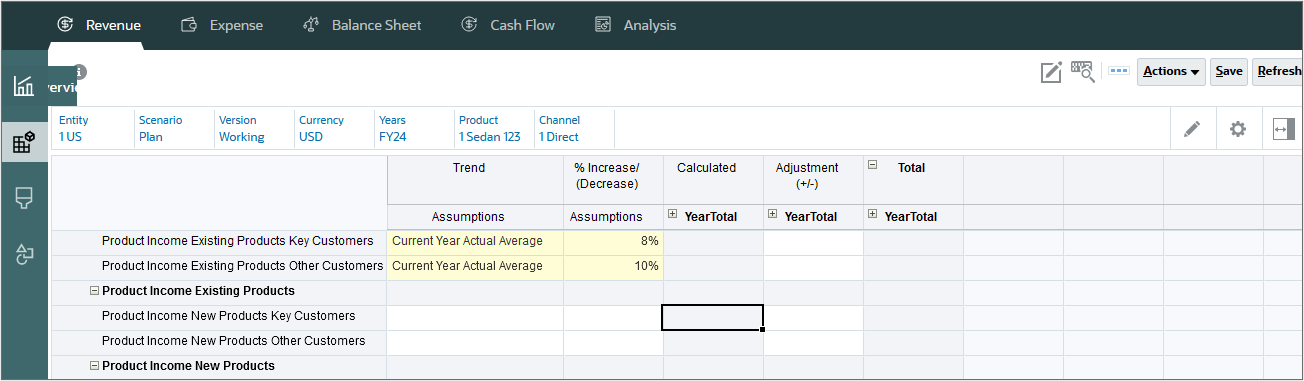Viewport: 1304px width, 381px height.
Task: Select the grid form sidebar icon
Action: [x=23, y=143]
